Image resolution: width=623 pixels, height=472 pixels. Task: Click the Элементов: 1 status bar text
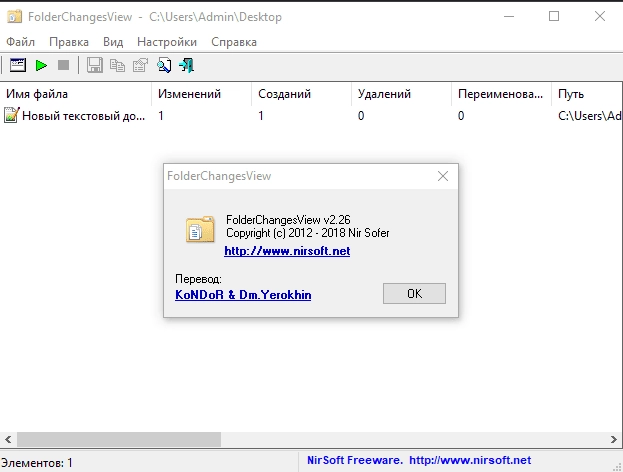(37, 463)
